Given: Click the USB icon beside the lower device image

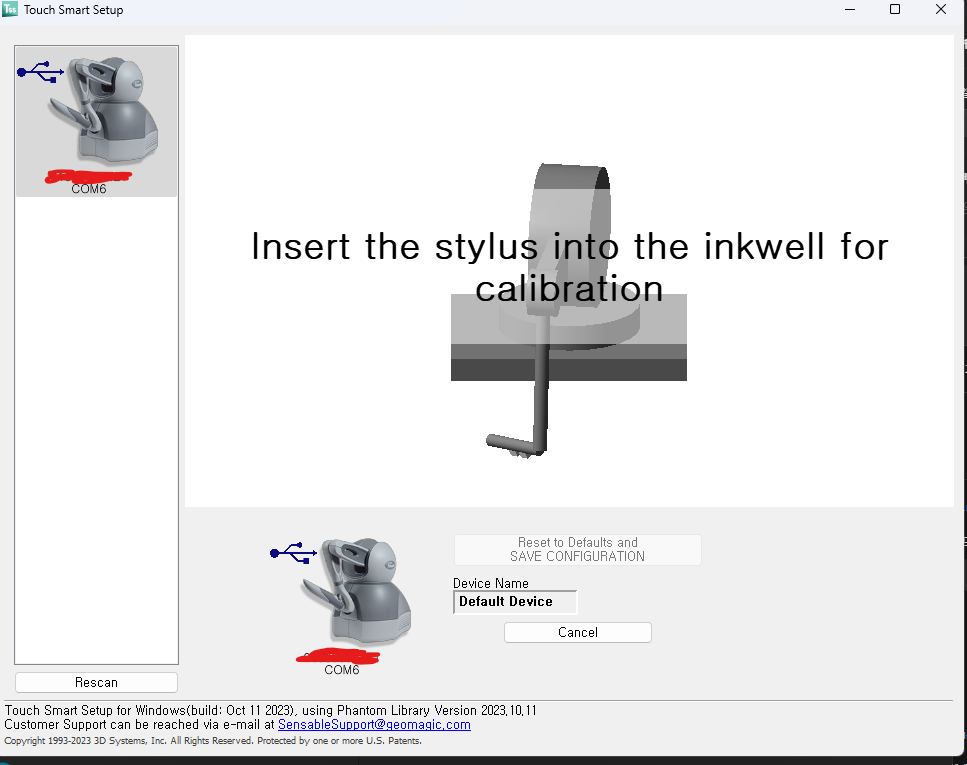Looking at the screenshot, I should coord(294,553).
